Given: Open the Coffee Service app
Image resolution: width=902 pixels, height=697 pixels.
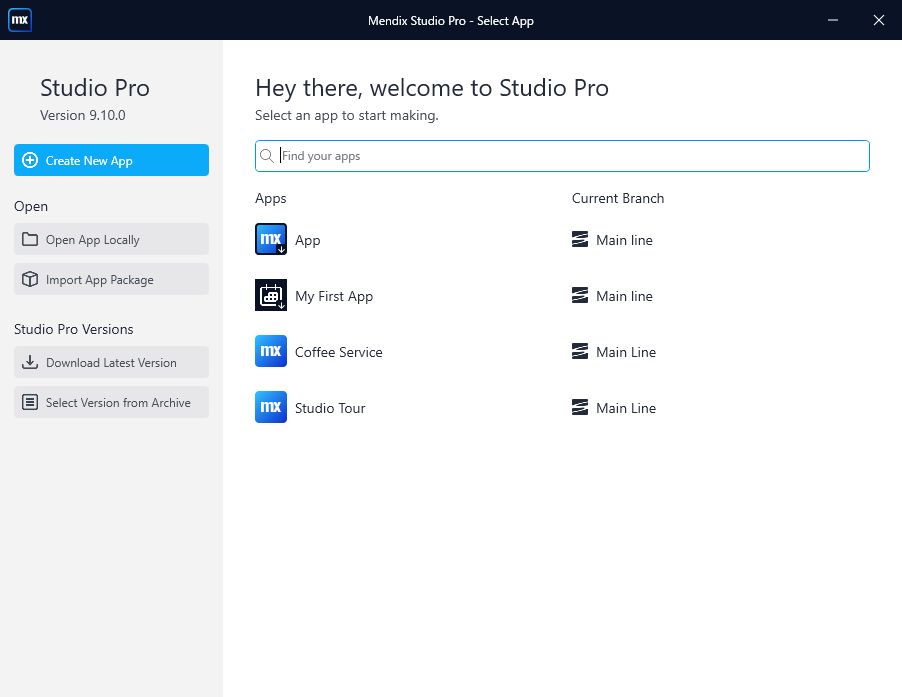Looking at the screenshot, I should click(338, 352).
